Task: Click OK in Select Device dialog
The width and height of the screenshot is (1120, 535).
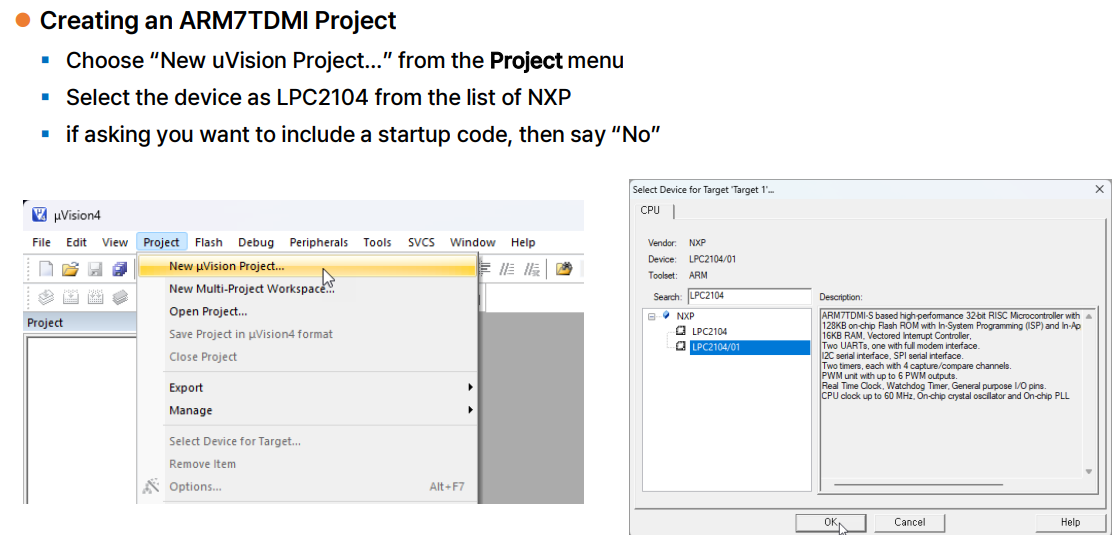Action: (x=831, y=522)
